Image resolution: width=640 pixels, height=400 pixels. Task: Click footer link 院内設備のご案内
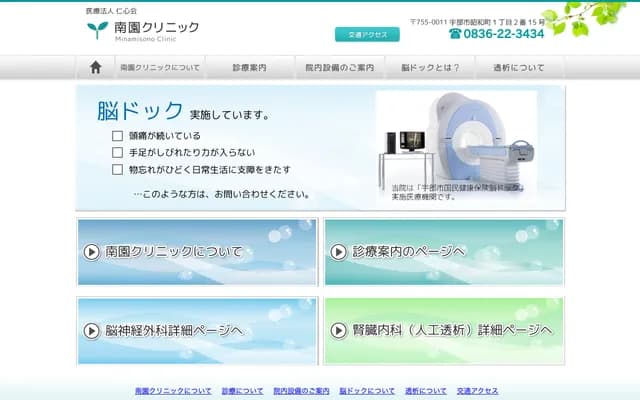click(x=301, y=391)
